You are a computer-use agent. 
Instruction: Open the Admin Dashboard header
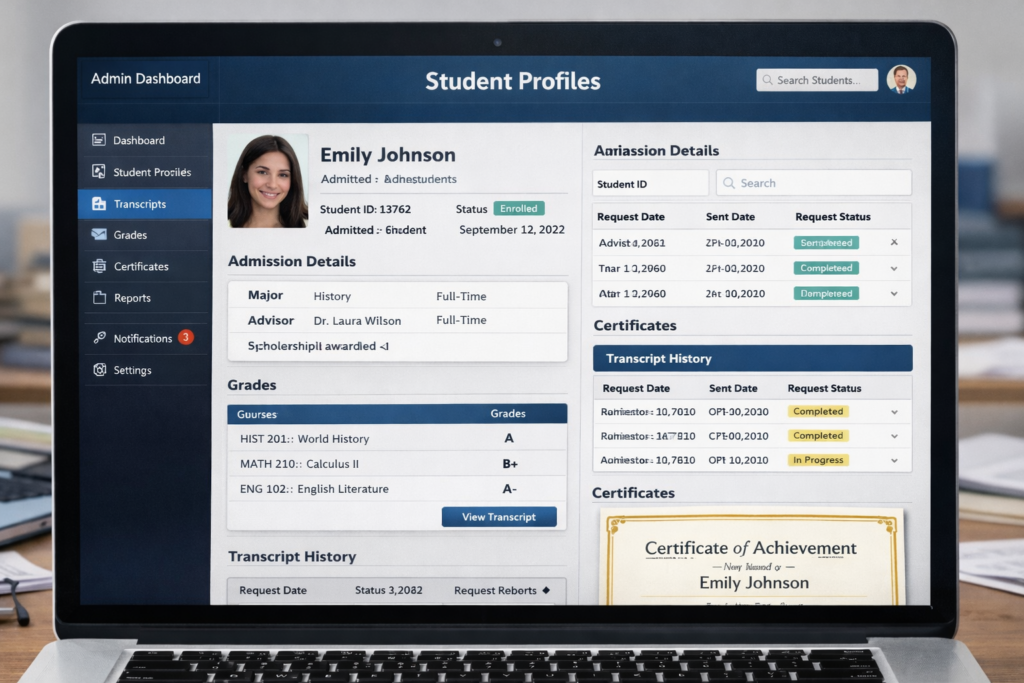[x=143, y=78]
